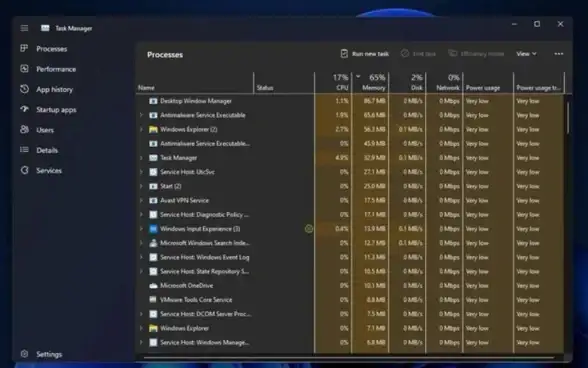
Task: Expand the Task Manager process row
Action: [x=141, y=158]
